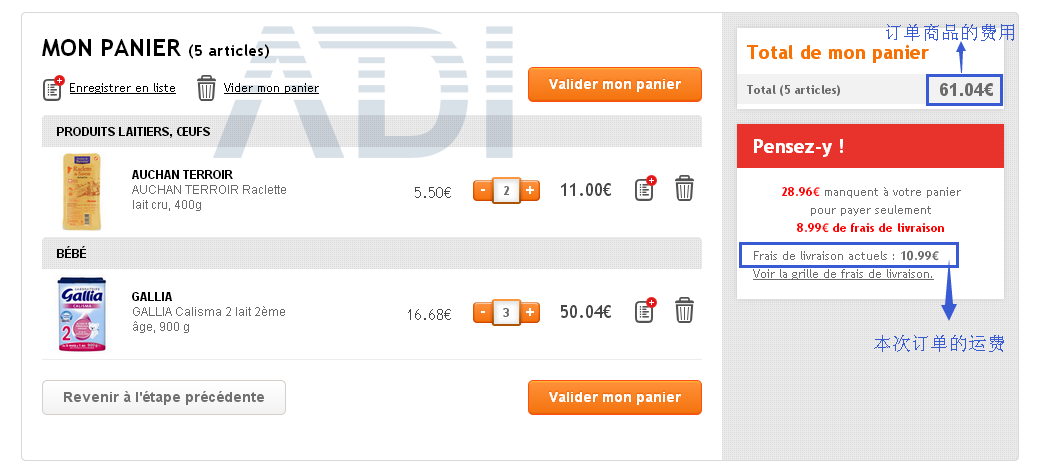Click the trash icon beside Vider mon panier

pyautogui.click(x=206, y=88)
